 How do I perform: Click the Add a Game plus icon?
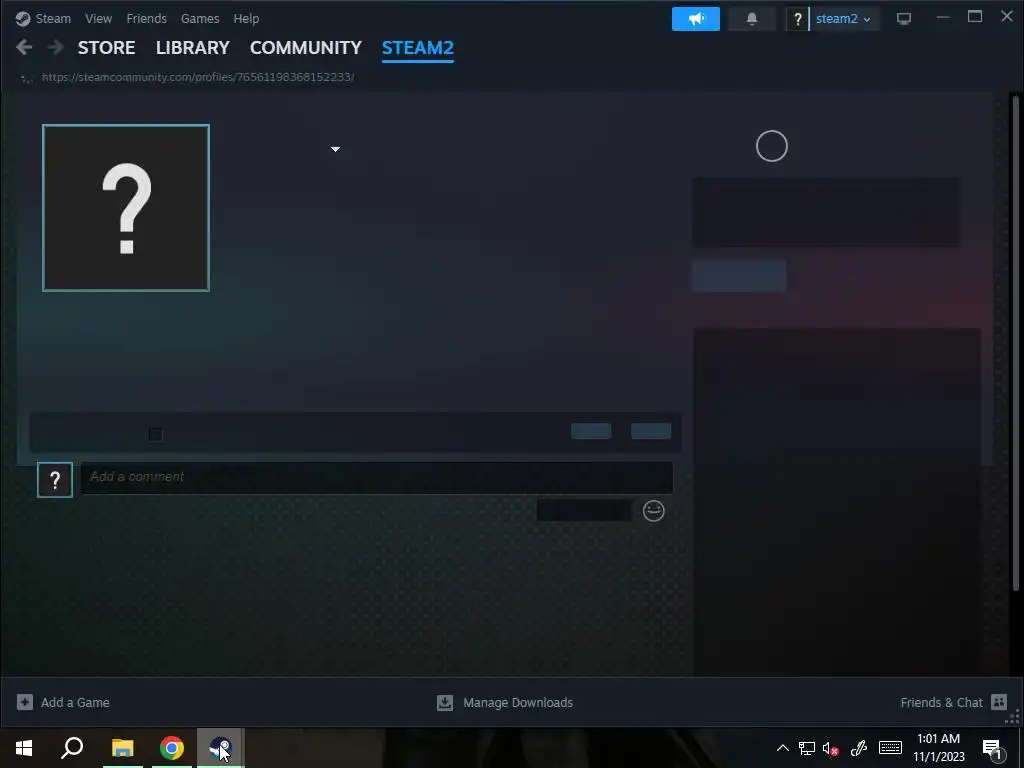25,702
